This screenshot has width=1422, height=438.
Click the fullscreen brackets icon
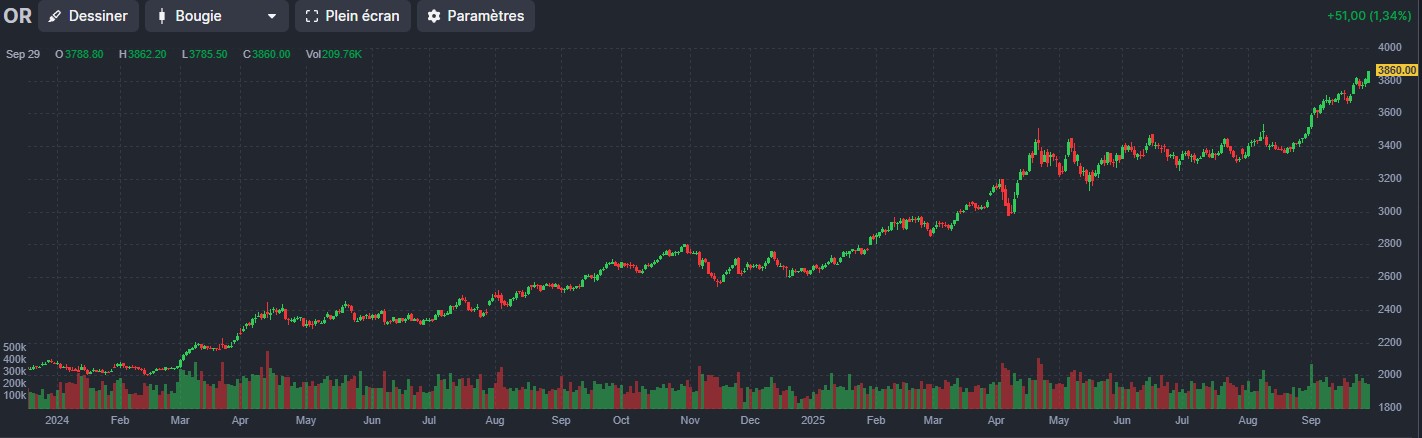[312, 16]
